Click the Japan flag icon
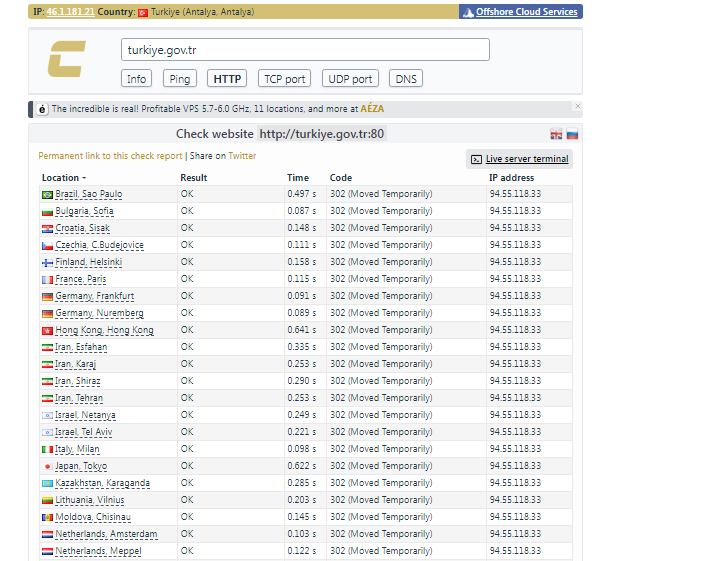The image size is (705, 561). click(47, 467)
